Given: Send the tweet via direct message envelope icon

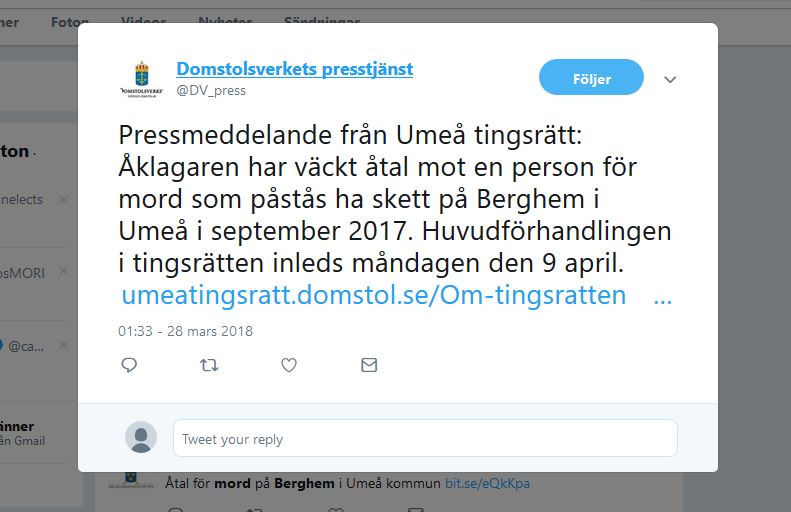Looking at the screenshot, I should (369, 365).
